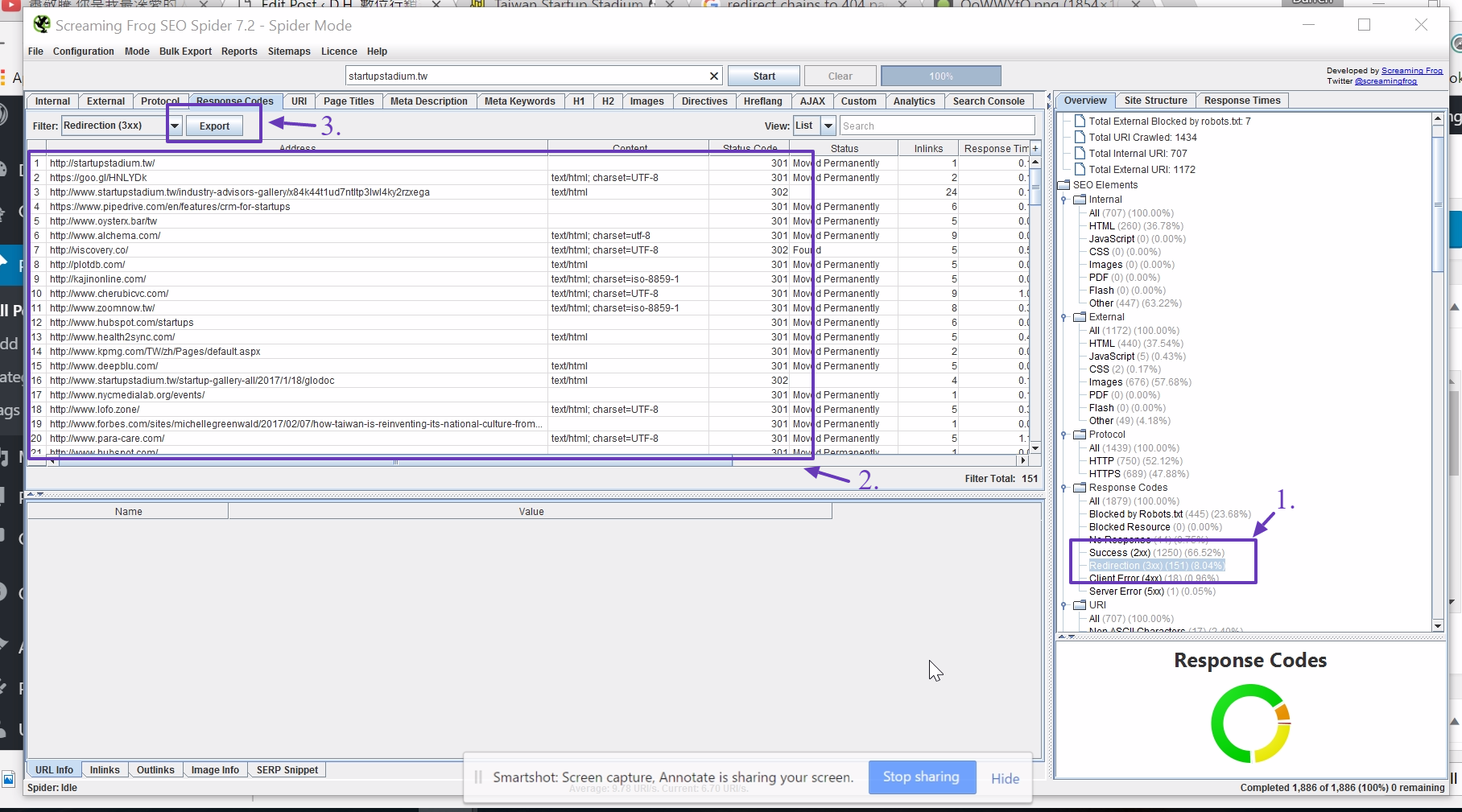Collapse the External tree node

(x=1063, y=317)
